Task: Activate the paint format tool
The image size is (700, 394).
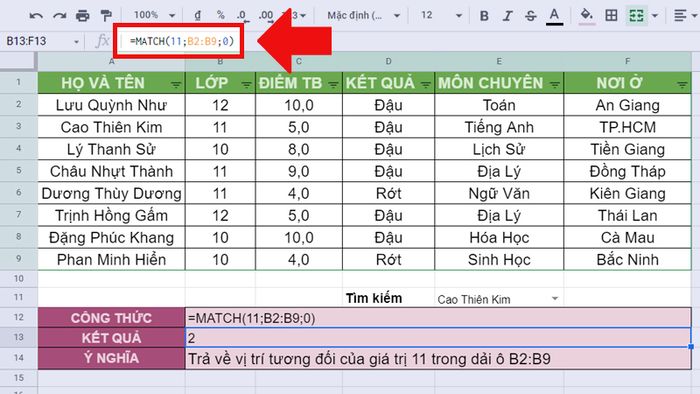Action: (x=106, y=16)
